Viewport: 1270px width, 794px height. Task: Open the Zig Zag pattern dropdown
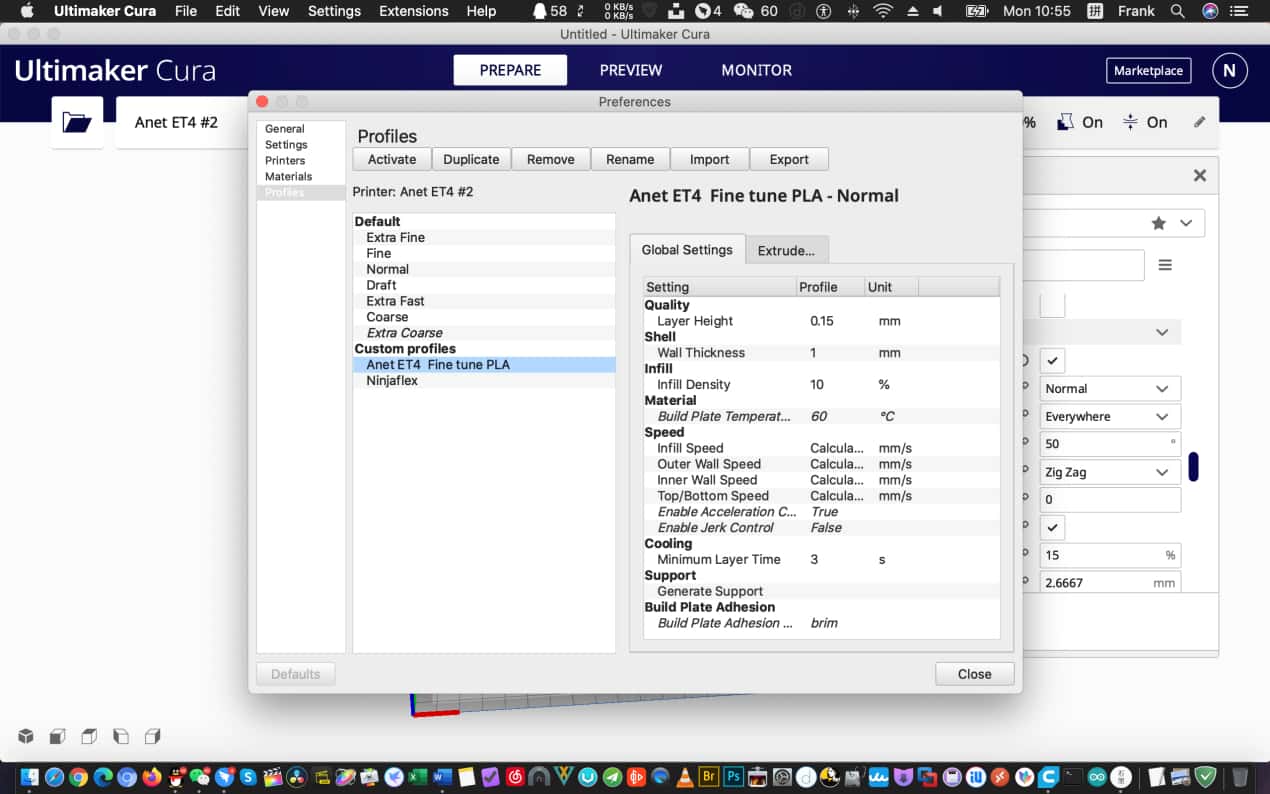pyautogui.click(x=1110, y=472)
